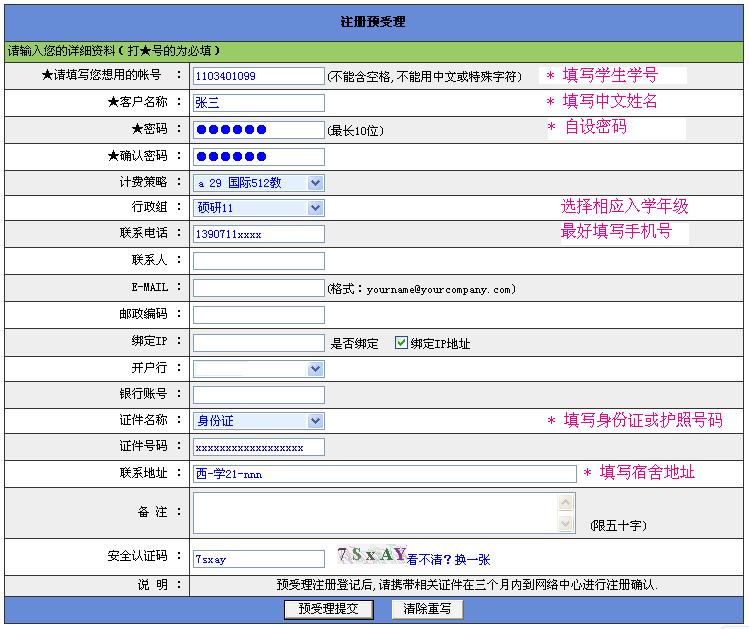Open the 行政组 dropdown showing 硕研11

coord(258,208)
